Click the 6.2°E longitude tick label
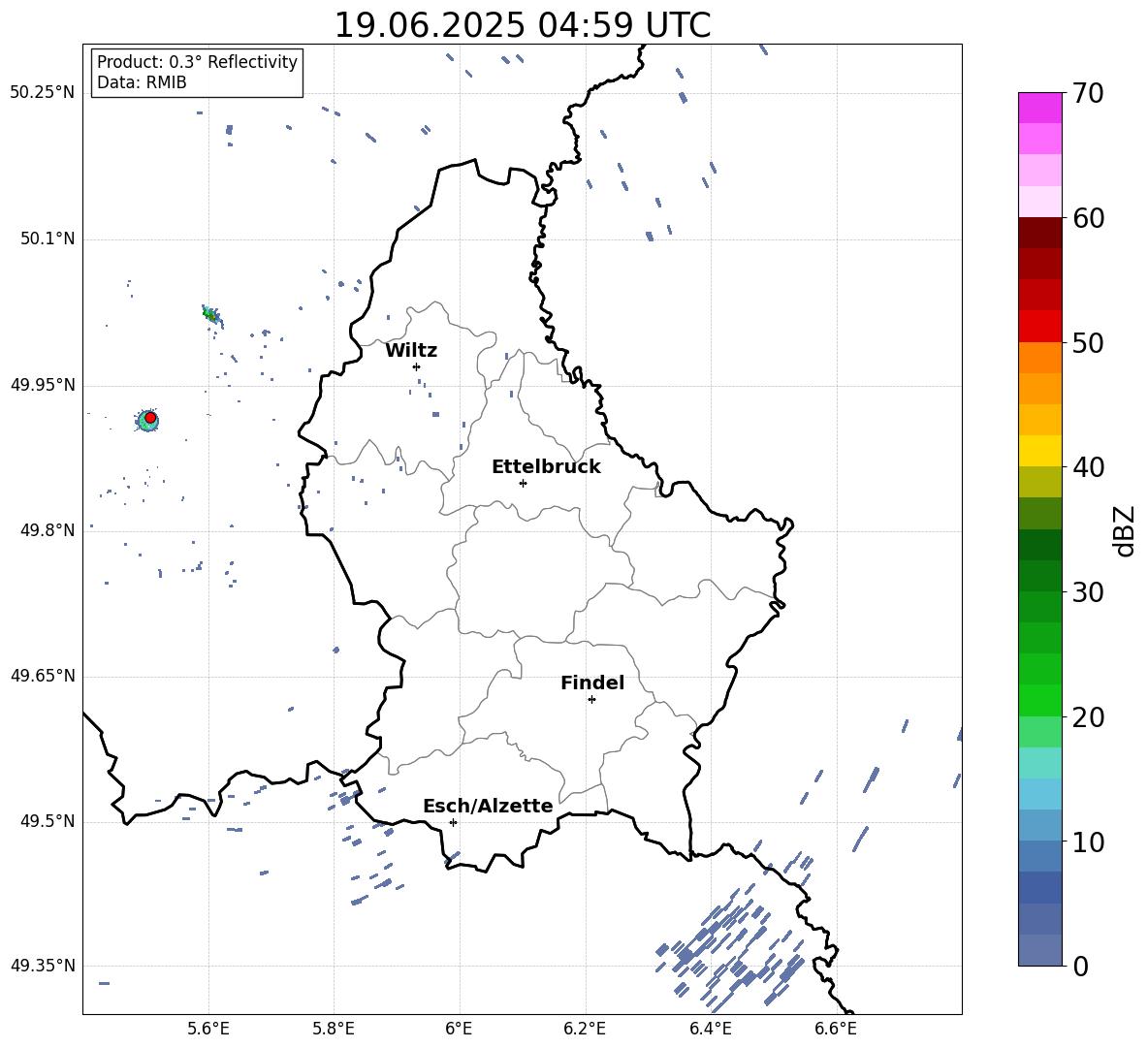This screenshot has height=1048, width=1148. click(x=585, y=1030)
